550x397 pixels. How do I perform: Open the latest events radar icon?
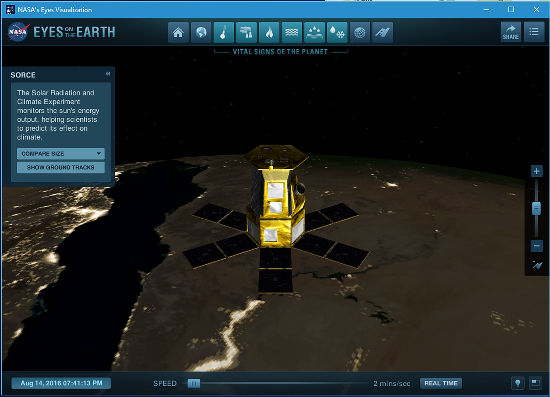pyautogui.click(x=360, y=33)
